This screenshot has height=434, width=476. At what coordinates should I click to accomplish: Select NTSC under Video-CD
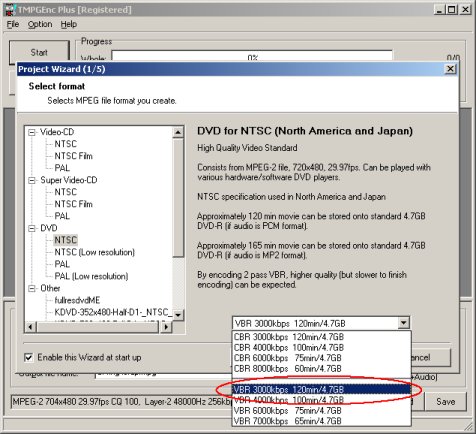click(x=66, y=144)
